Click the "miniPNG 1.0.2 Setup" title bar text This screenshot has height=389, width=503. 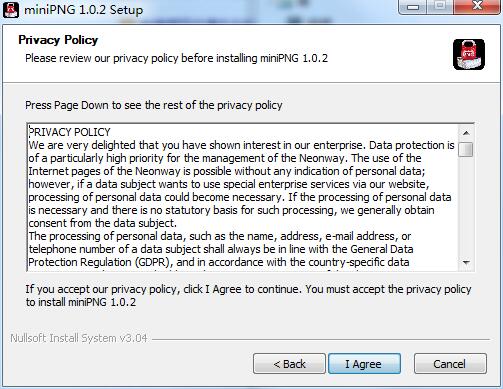pyautogui.click(x=83, y=10)
